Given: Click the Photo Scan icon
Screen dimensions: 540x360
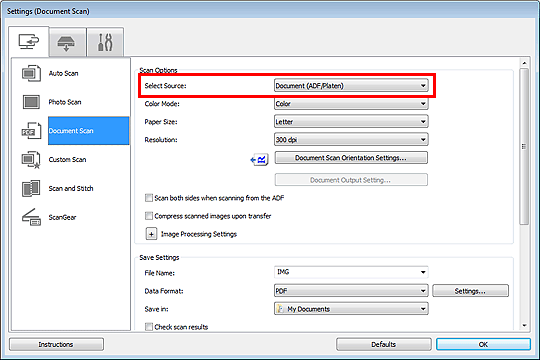Looking at the screenshot, I should [x=31, y=102].
